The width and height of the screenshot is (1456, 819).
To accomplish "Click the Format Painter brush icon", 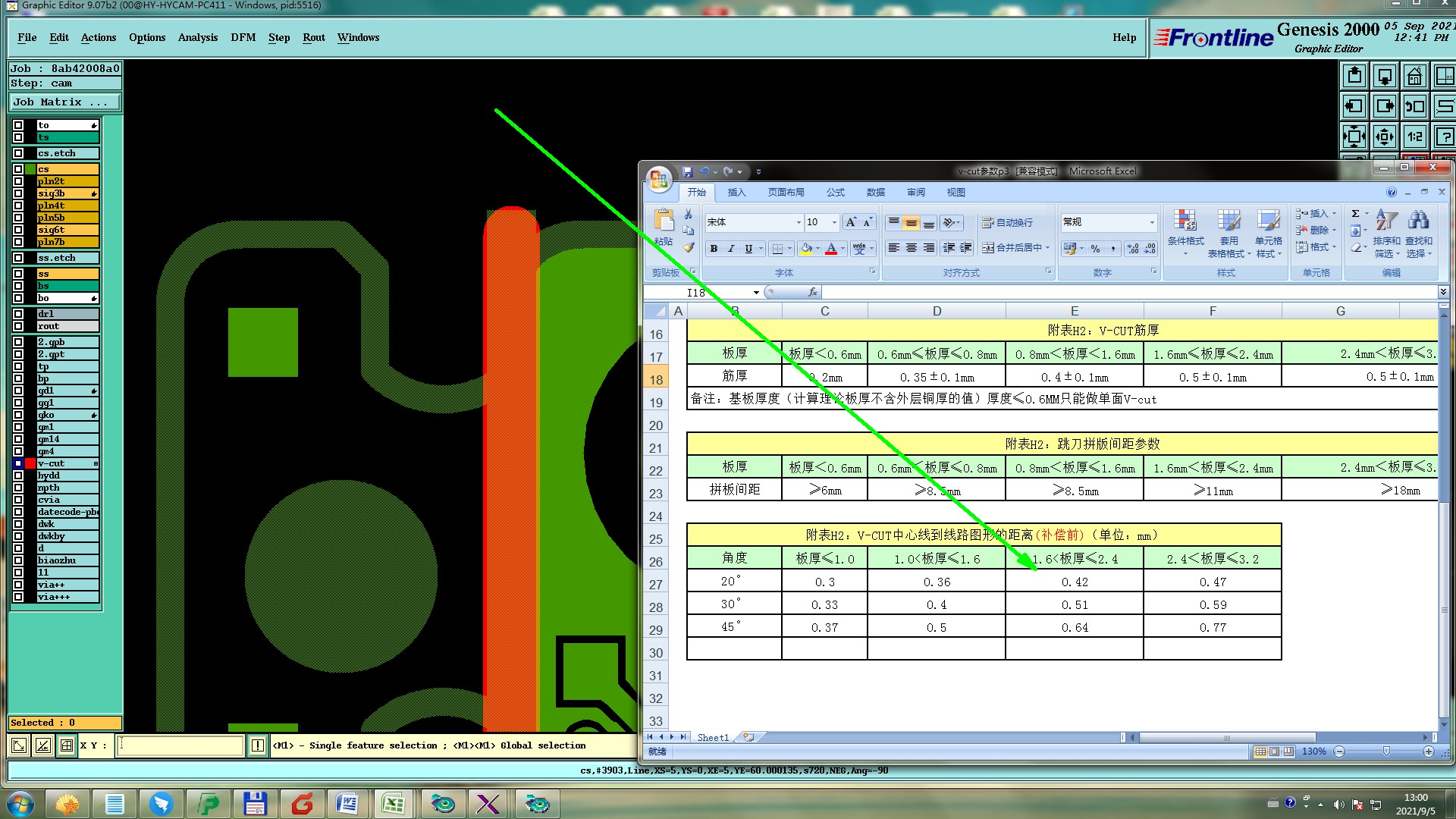I will [x=689, y=247].
